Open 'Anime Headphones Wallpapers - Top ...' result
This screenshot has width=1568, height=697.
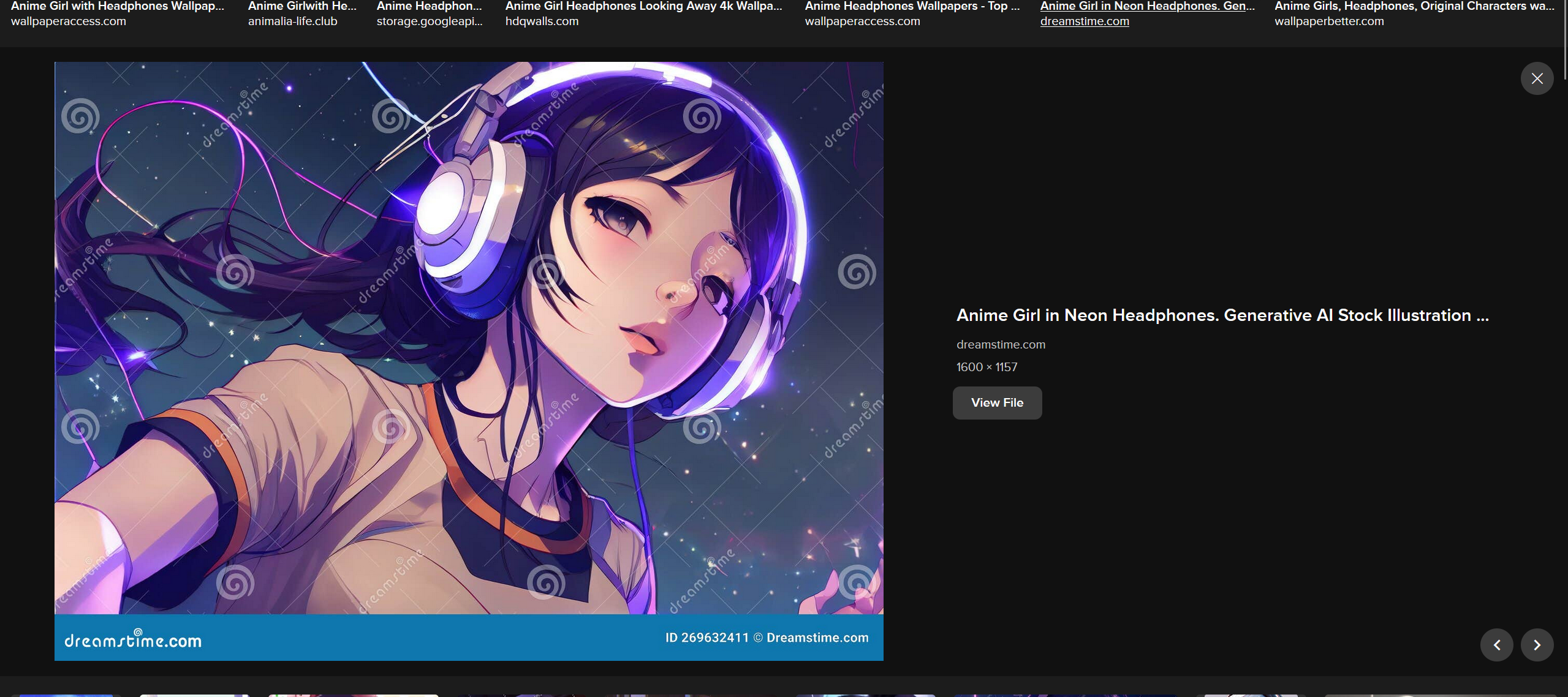(912, 6)
